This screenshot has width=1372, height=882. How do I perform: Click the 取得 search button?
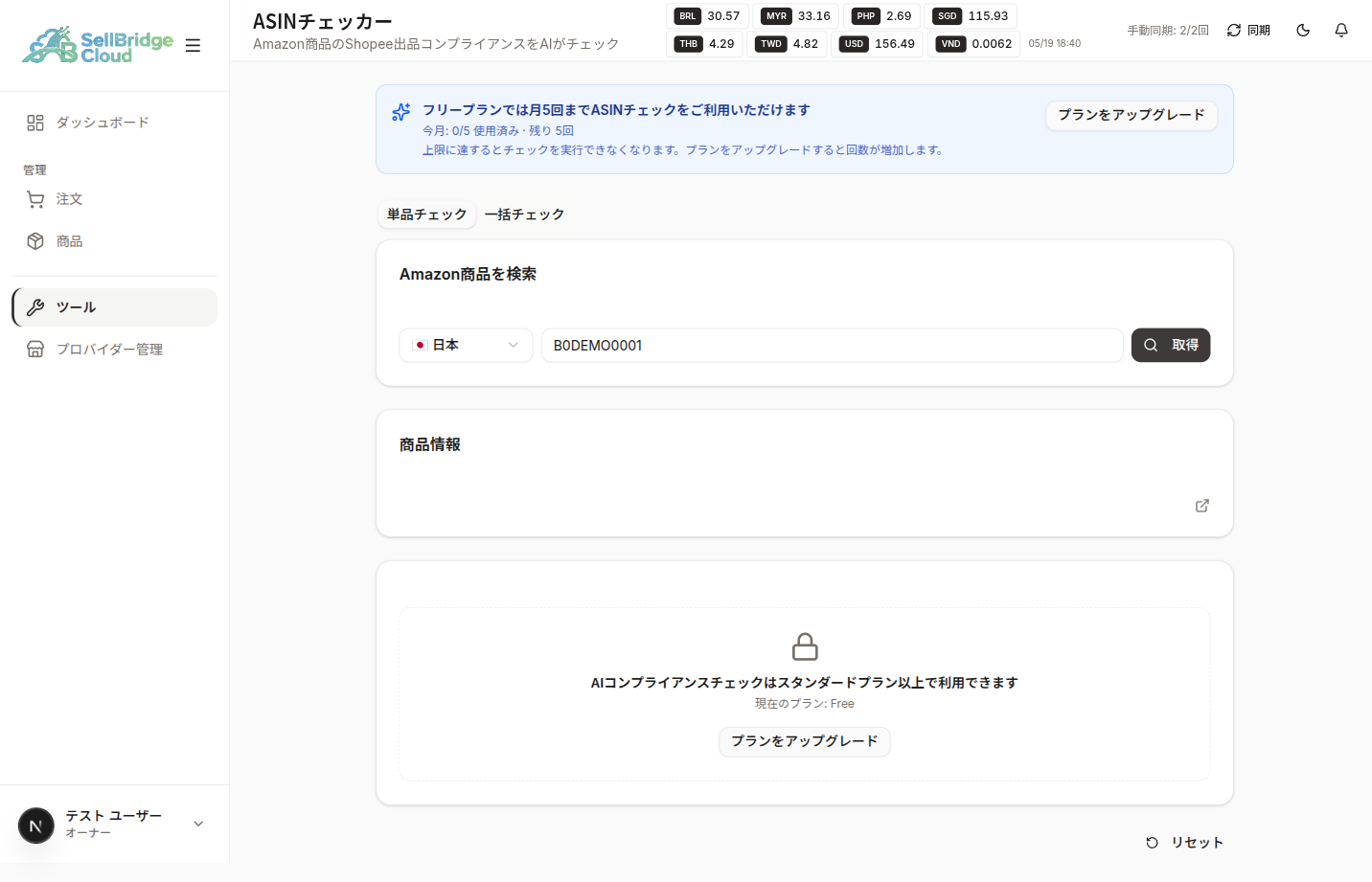pos(1171,346)
